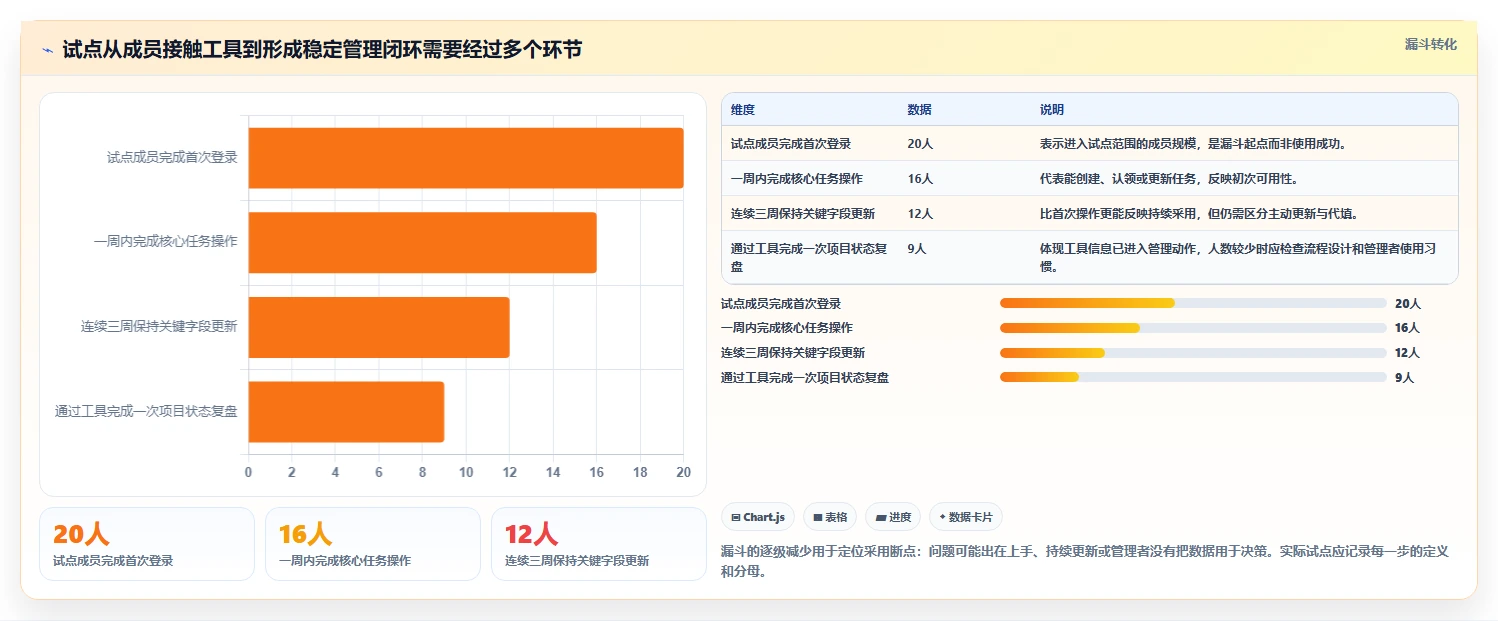Screen dimensions: 1498x621
Task: Click the 漏斗转化 tag in header
Action: (1431, 45)
